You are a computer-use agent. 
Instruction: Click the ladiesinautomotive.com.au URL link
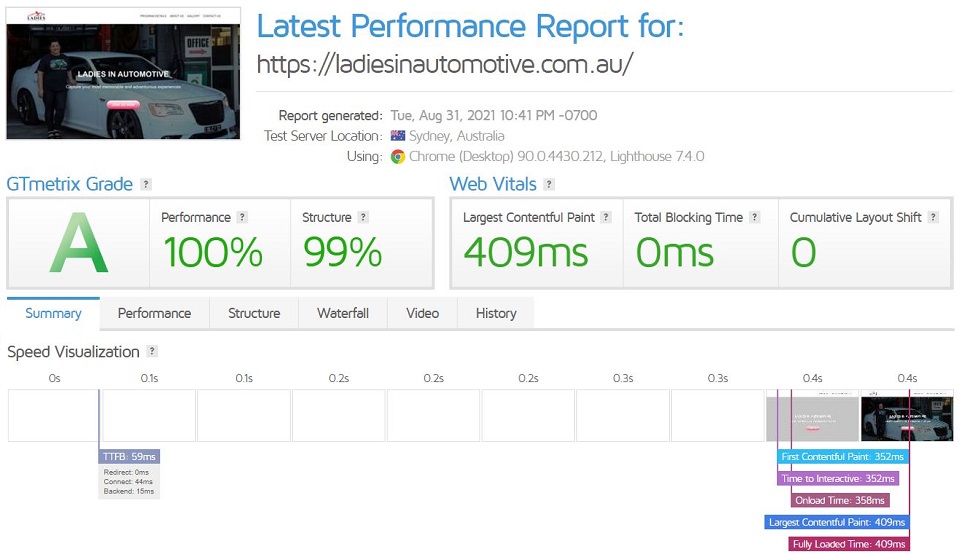click(x=445, y=64)
